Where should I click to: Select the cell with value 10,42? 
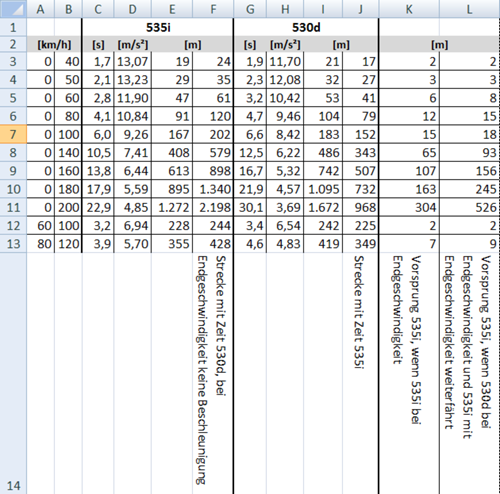[285, 98]
